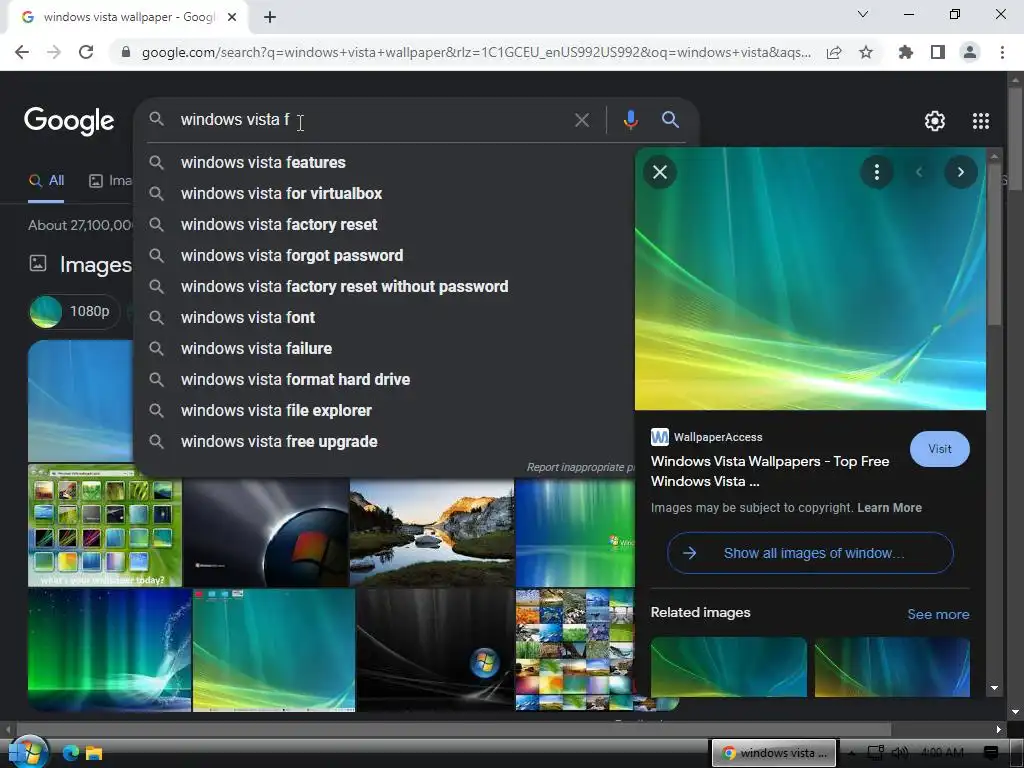This screenshot has height=768, width=1024.
Task: Click Report inappropriate predictions link
Action: (x=580, y=467)
